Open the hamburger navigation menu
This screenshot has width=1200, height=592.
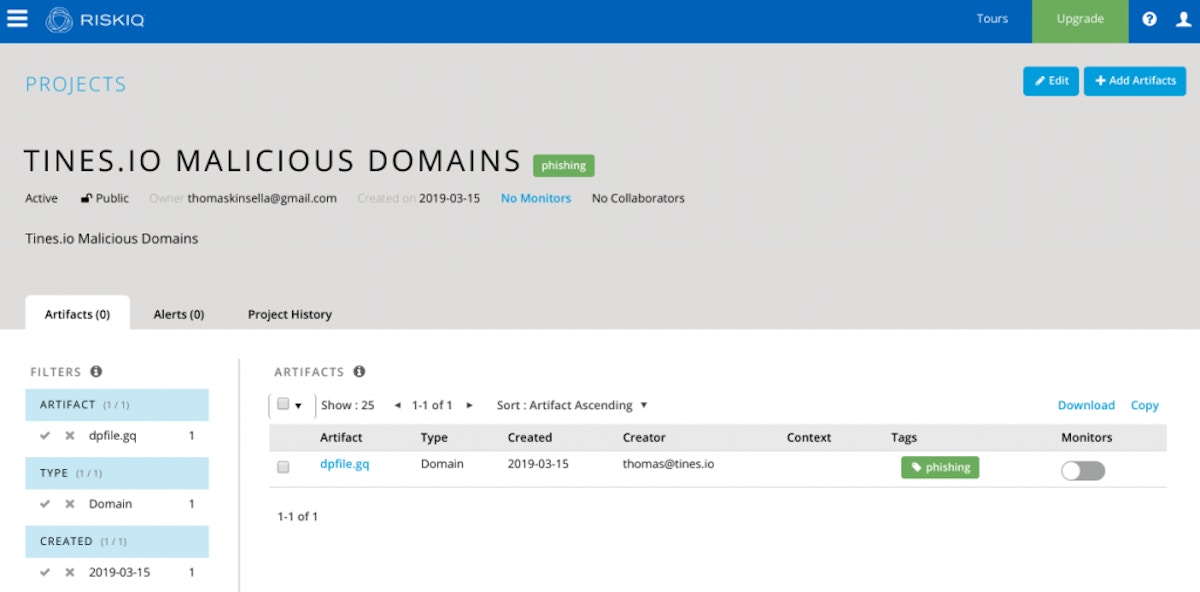pos(17,18)
